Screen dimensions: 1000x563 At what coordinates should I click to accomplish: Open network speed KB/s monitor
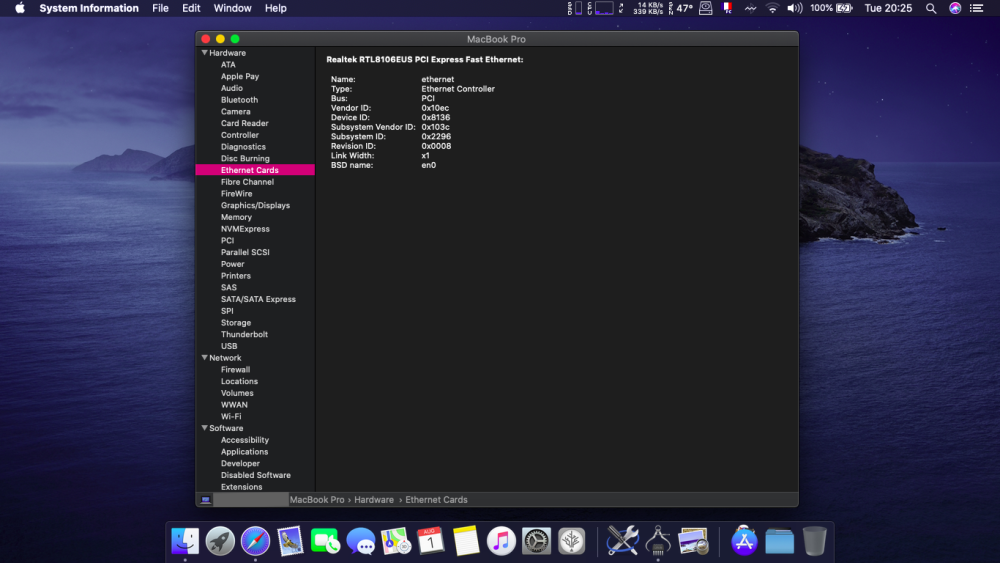pyautogui.click(x=647, y=8)
